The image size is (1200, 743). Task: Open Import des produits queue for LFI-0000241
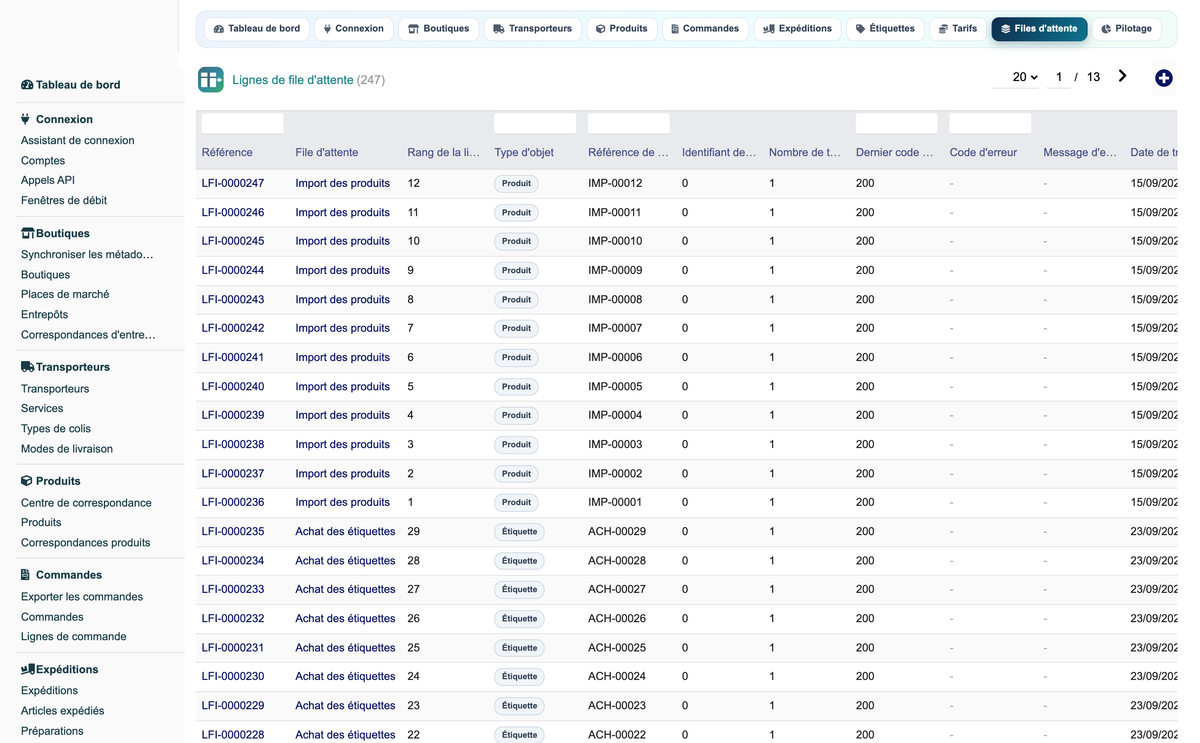[x=343, y=357]
